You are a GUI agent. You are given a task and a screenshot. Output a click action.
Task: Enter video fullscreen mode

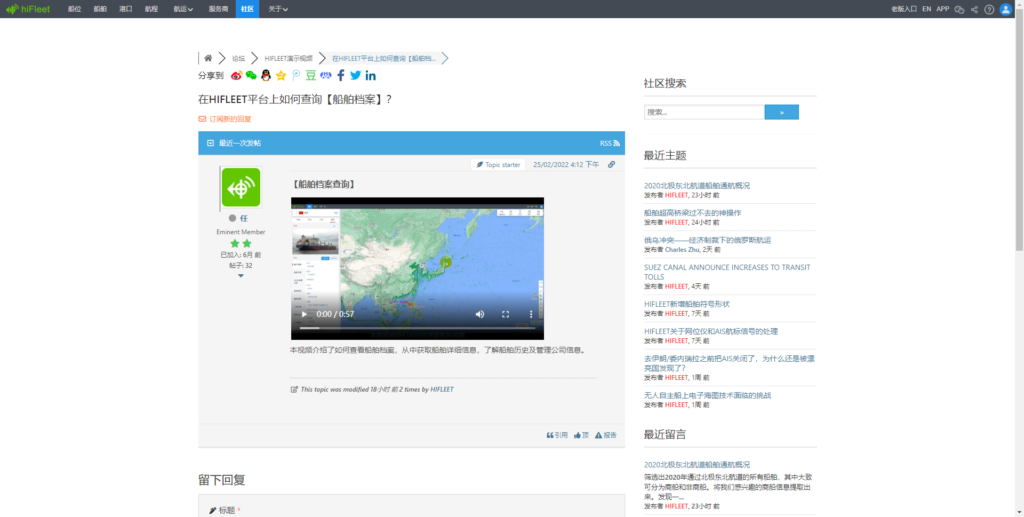point(505,314)
